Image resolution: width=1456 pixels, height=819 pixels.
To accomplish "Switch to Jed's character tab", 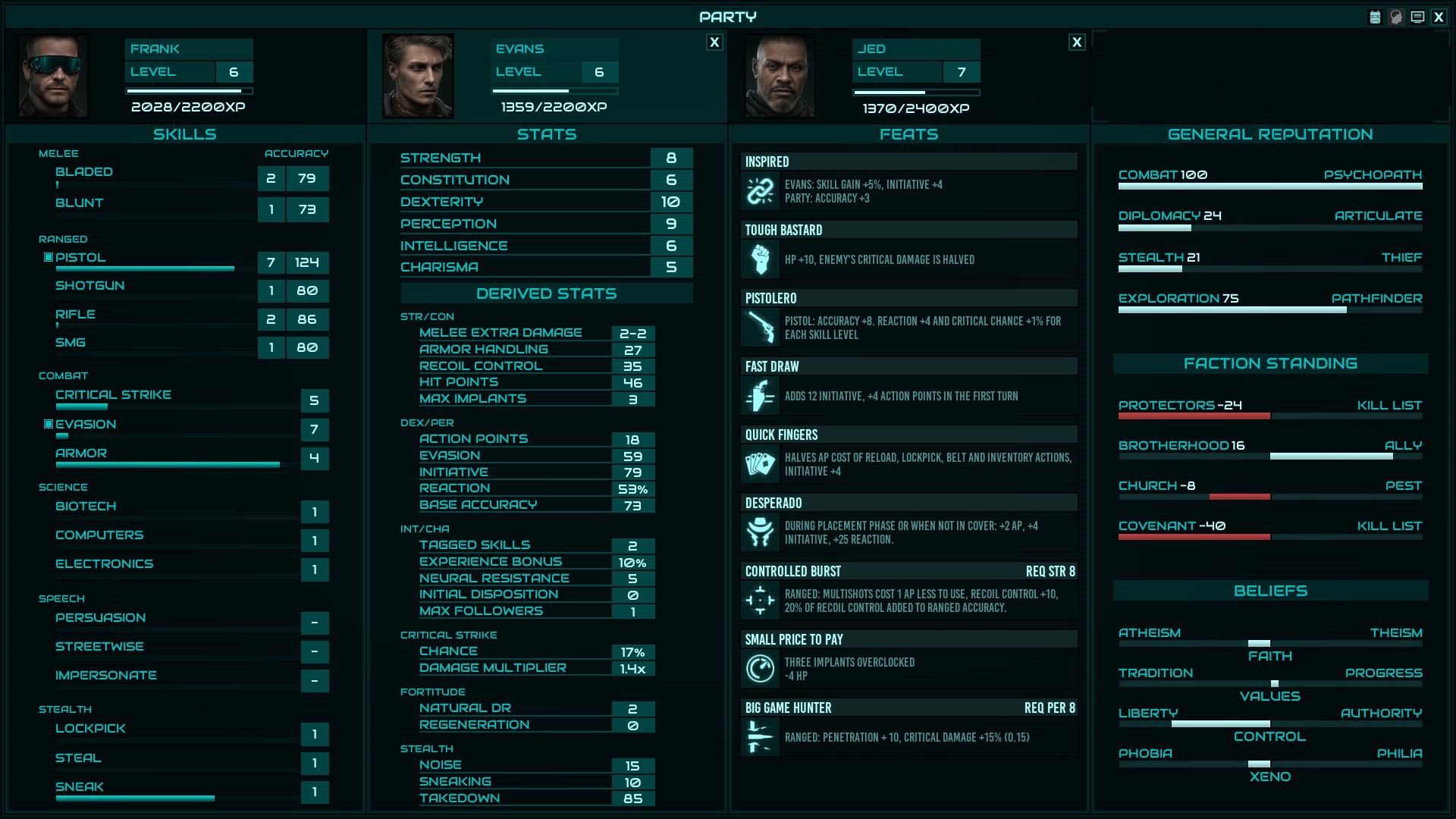I will [908, 76].
